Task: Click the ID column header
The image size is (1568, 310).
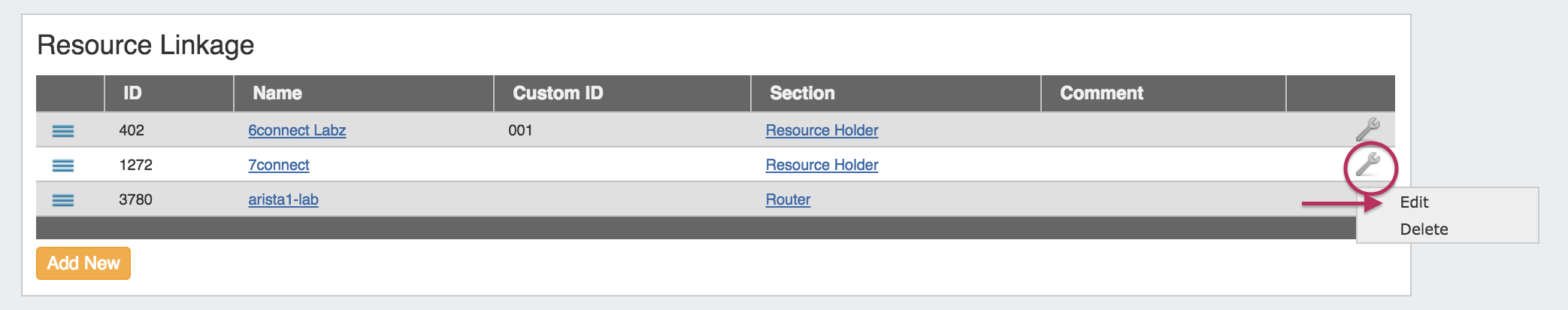Action: [132, 93]
